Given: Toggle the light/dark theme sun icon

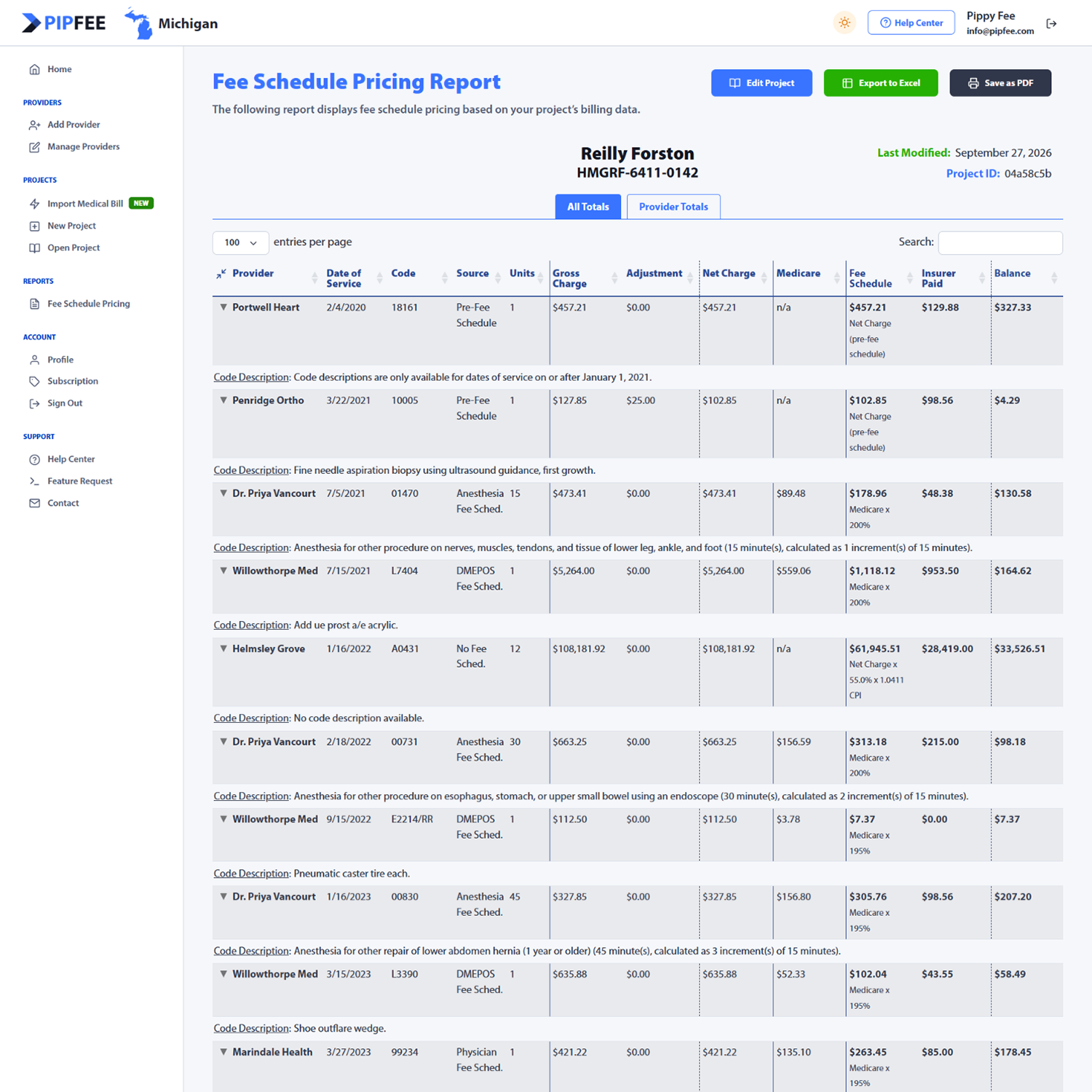Looking at the screenshot, I should coord(844,23).
